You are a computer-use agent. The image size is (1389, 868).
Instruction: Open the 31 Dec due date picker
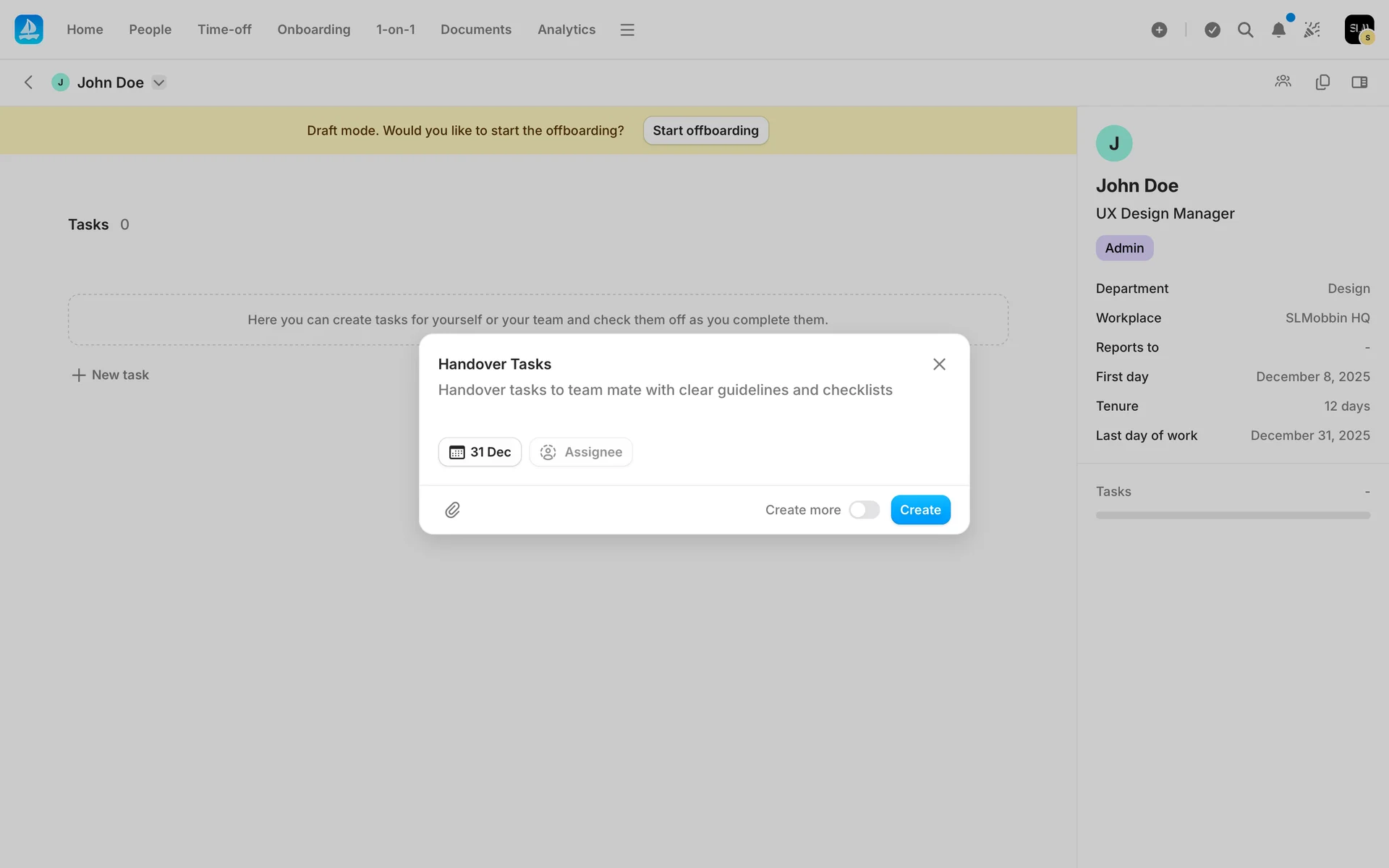click(480, 452)
